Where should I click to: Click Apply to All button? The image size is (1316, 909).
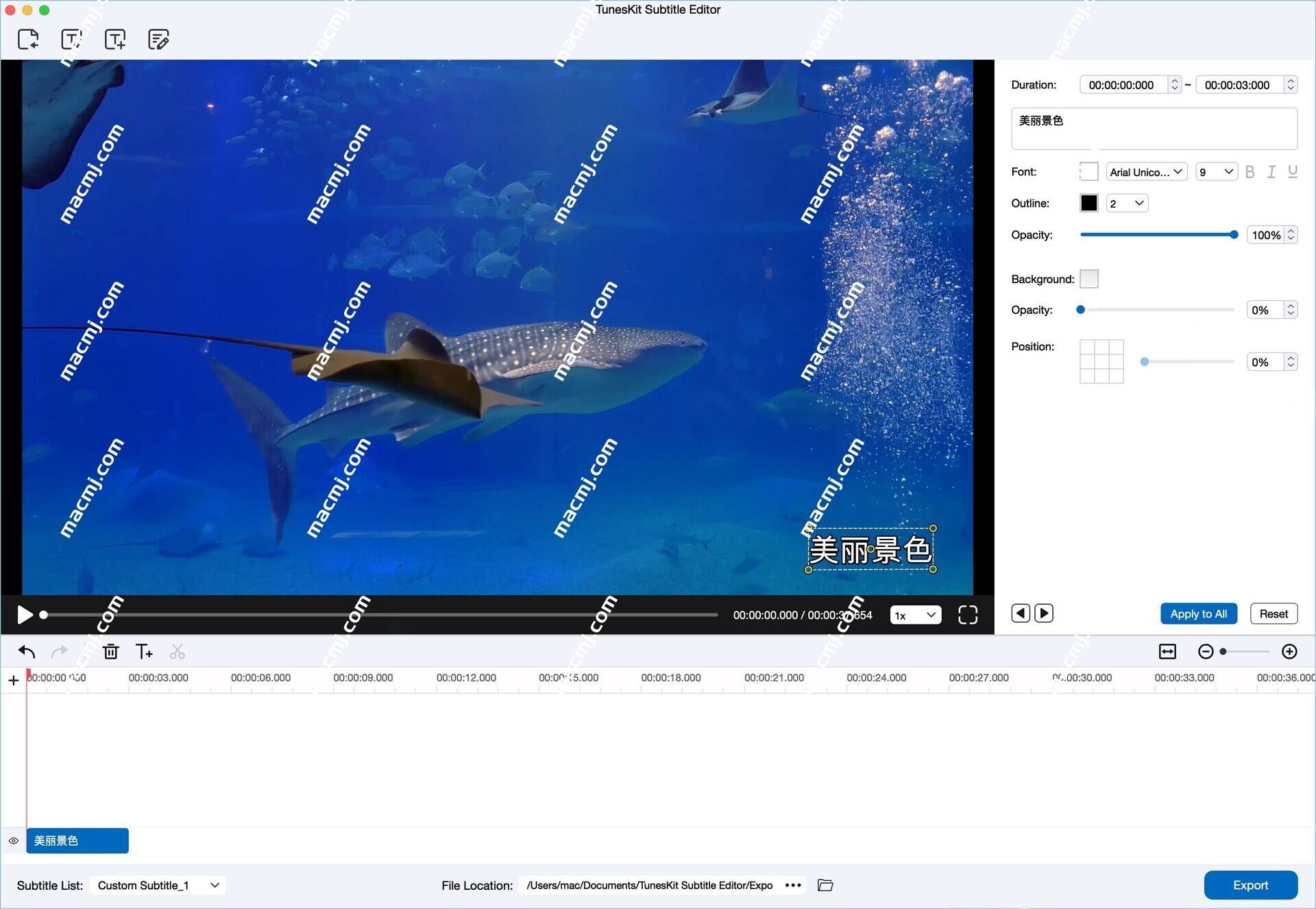(x=1198, y=614)
